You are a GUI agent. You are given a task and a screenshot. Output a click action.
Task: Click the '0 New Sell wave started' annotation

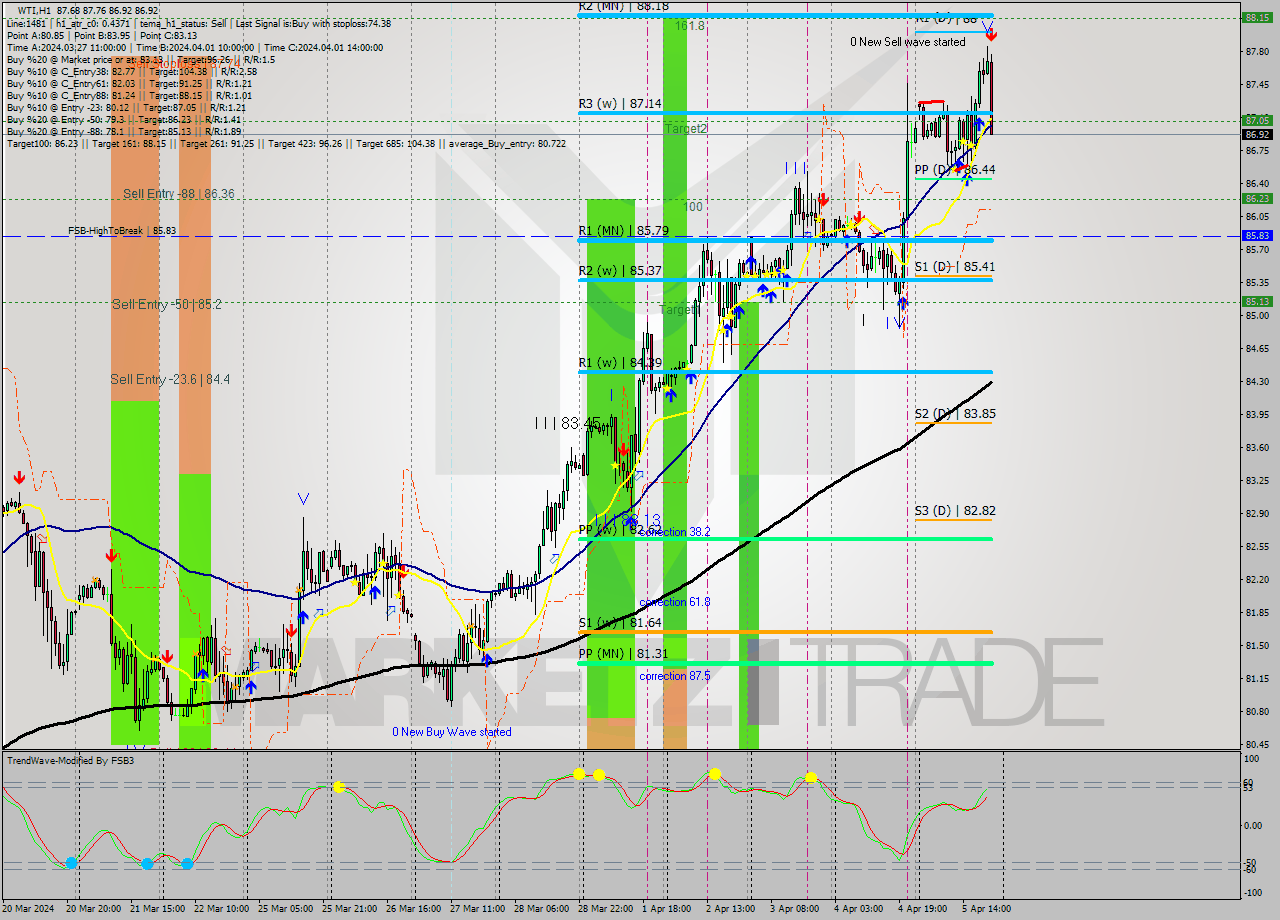pyautogui.click(x=908, y=42)
